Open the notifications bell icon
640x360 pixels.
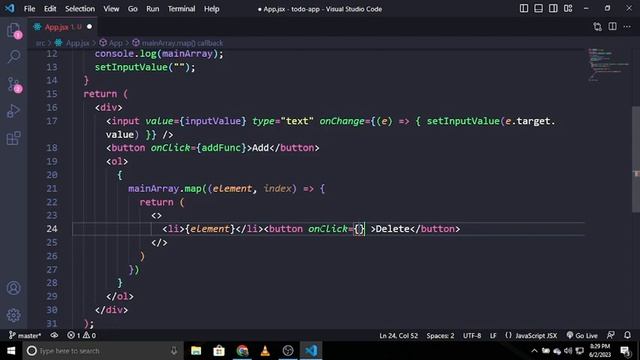[627, 336]
